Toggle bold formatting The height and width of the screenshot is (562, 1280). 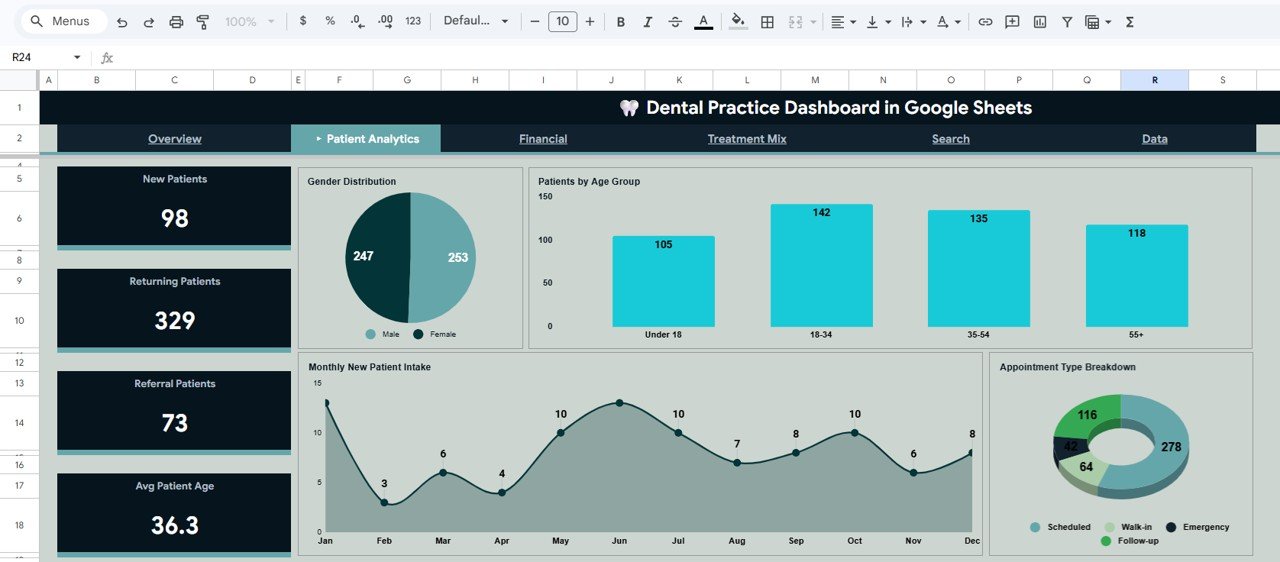coord(621,22)
